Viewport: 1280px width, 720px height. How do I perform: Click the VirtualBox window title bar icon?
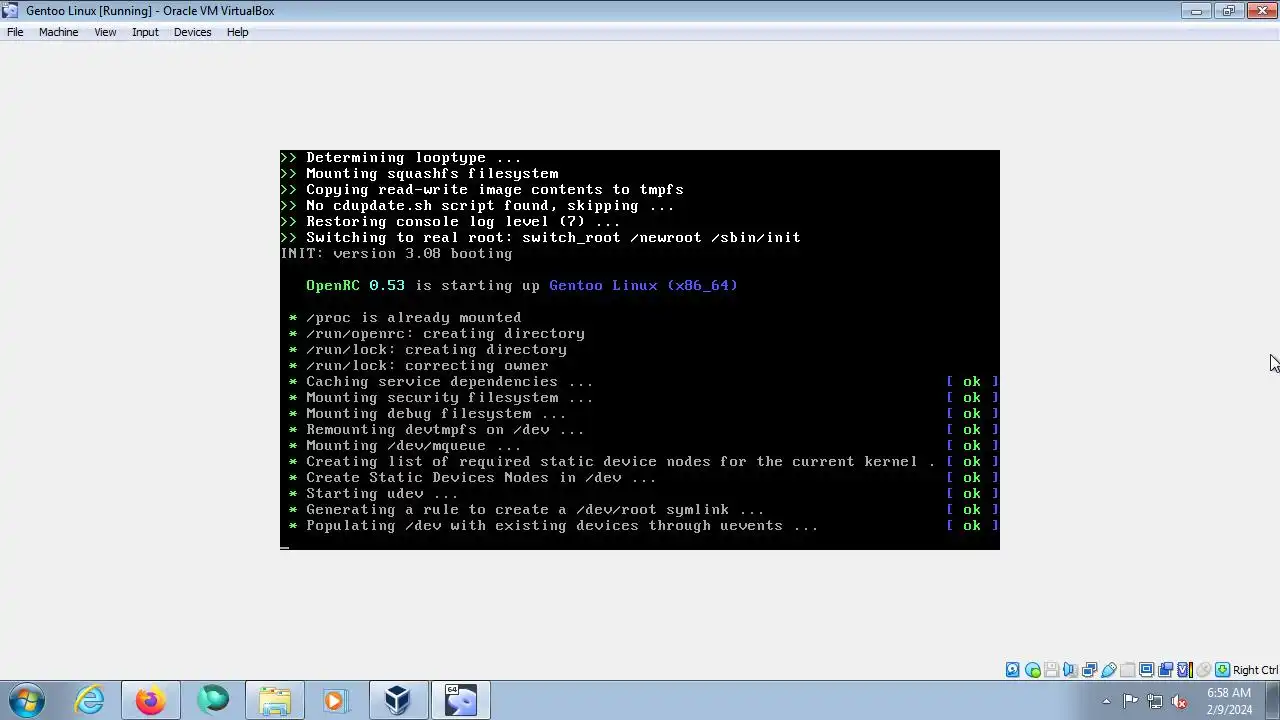click(x=10, y=10)
